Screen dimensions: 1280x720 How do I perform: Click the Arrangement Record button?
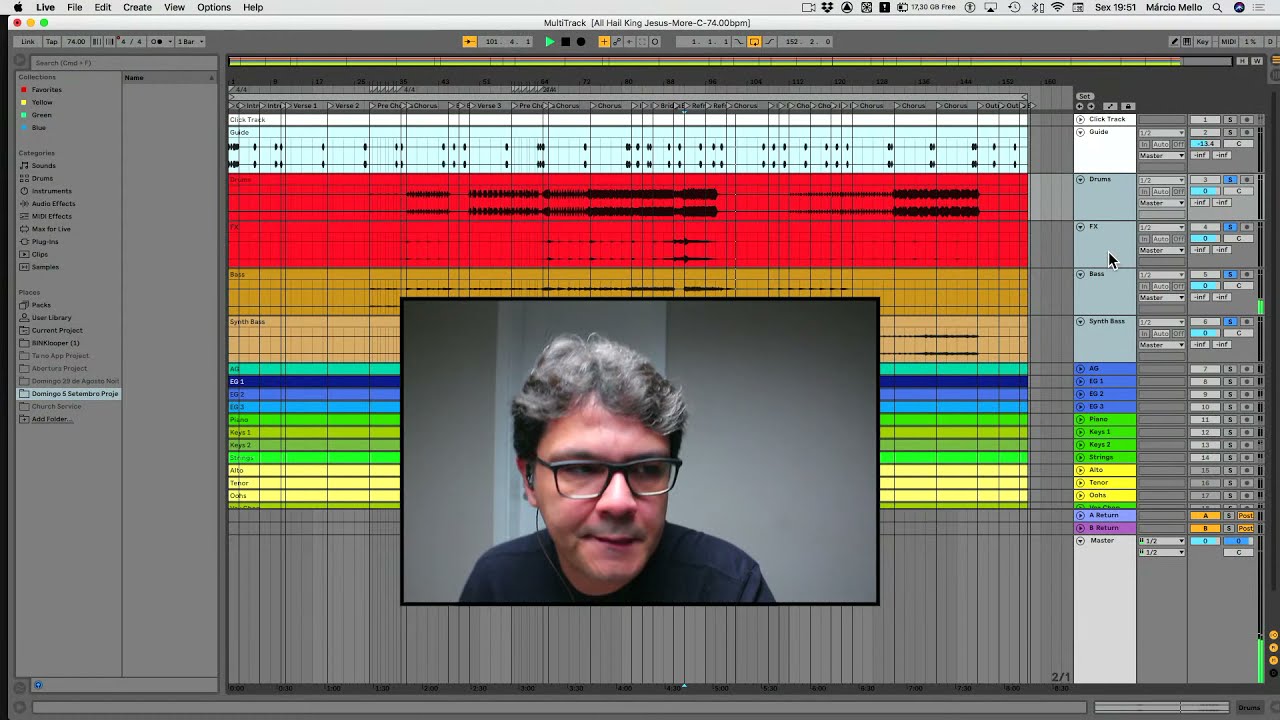pyautogui.click(x=581, y=41)
